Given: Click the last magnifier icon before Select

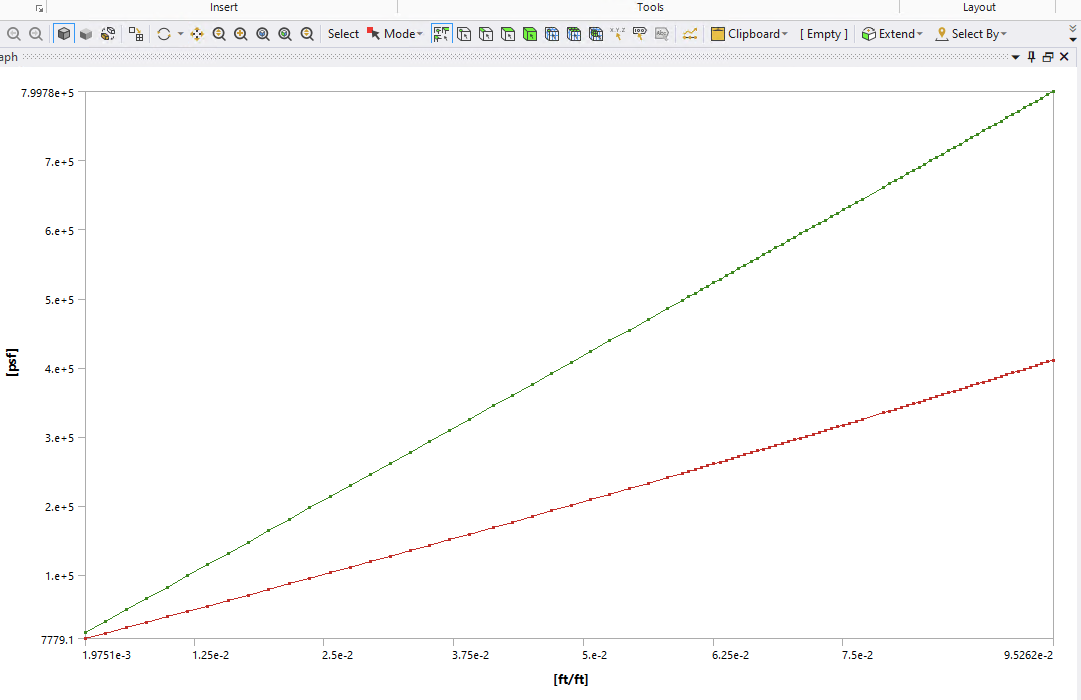Looking at the screenshot, I should point(307,34).
